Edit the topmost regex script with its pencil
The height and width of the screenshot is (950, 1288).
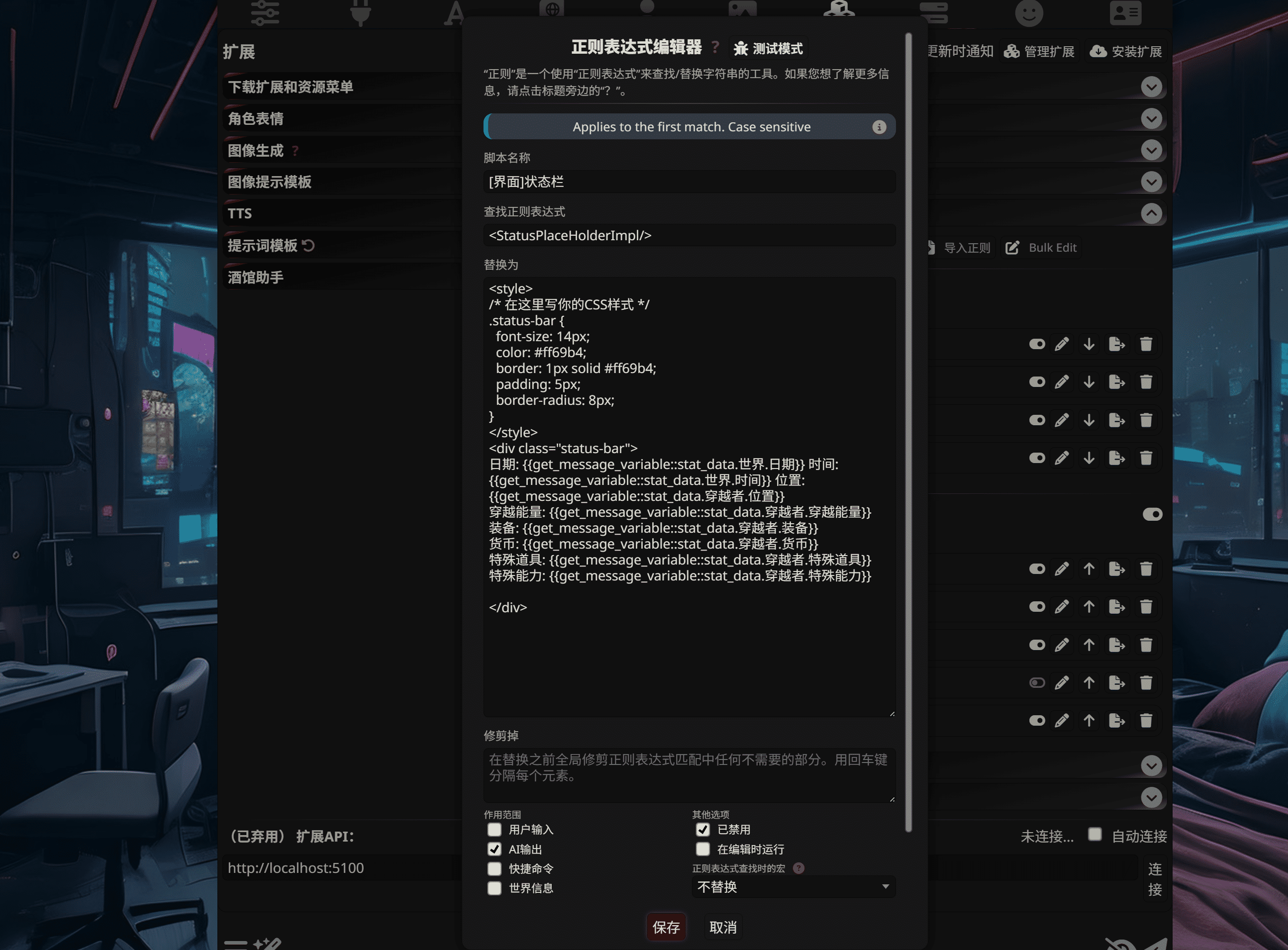click(1061, 345)
